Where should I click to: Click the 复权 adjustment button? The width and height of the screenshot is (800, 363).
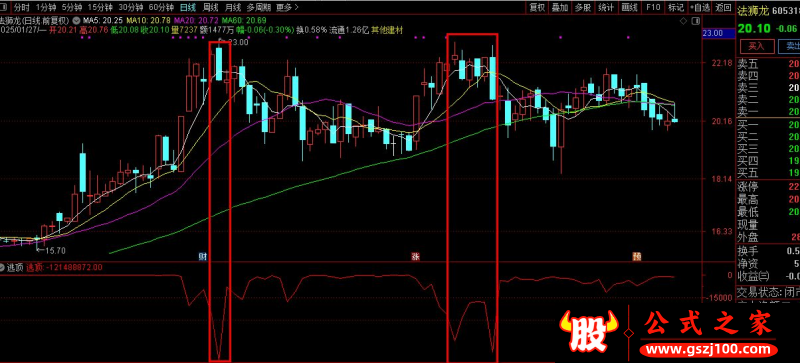pyautogui.click(x=537, y=7)
